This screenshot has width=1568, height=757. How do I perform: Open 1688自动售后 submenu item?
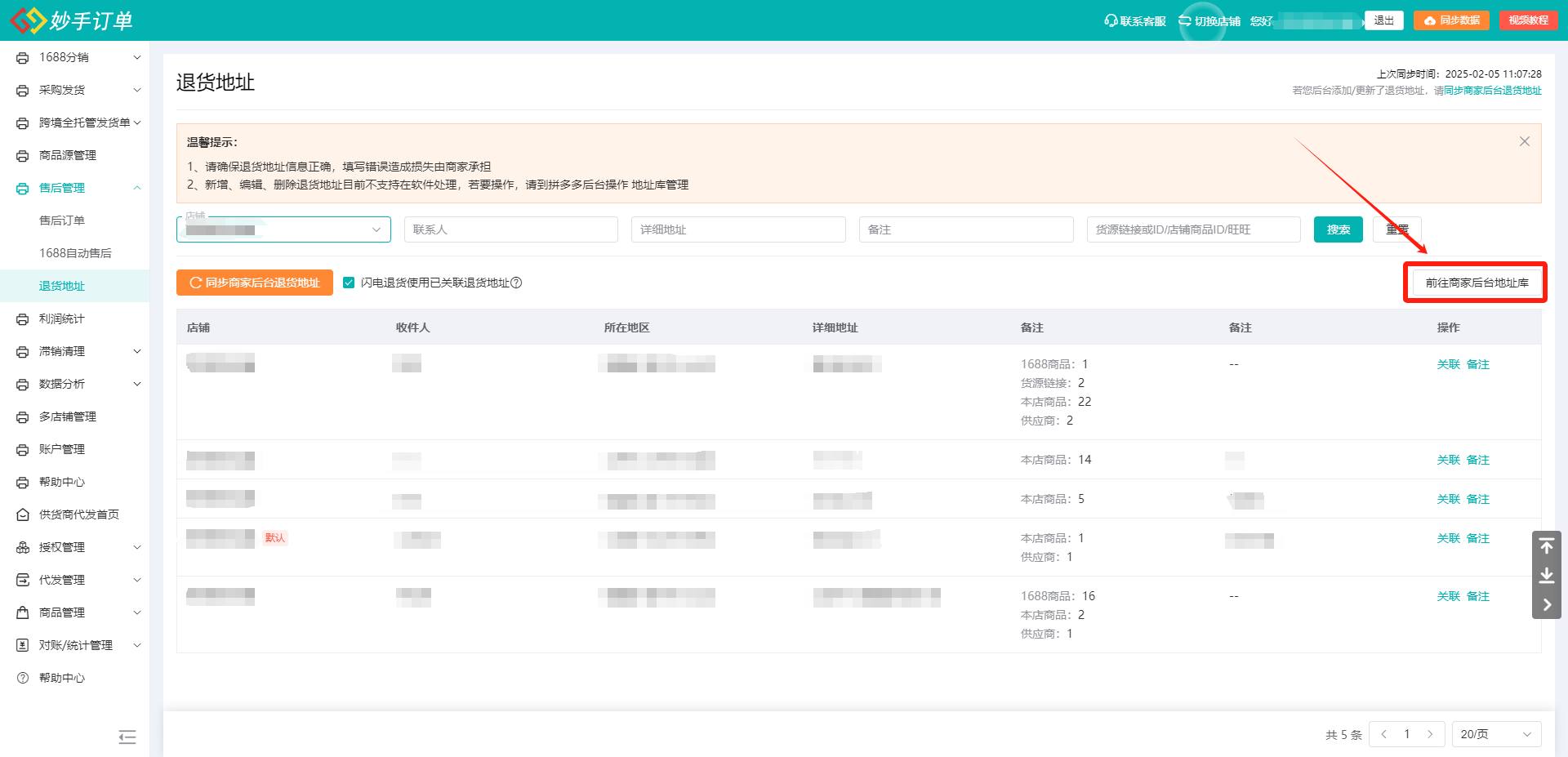[75, 253]
